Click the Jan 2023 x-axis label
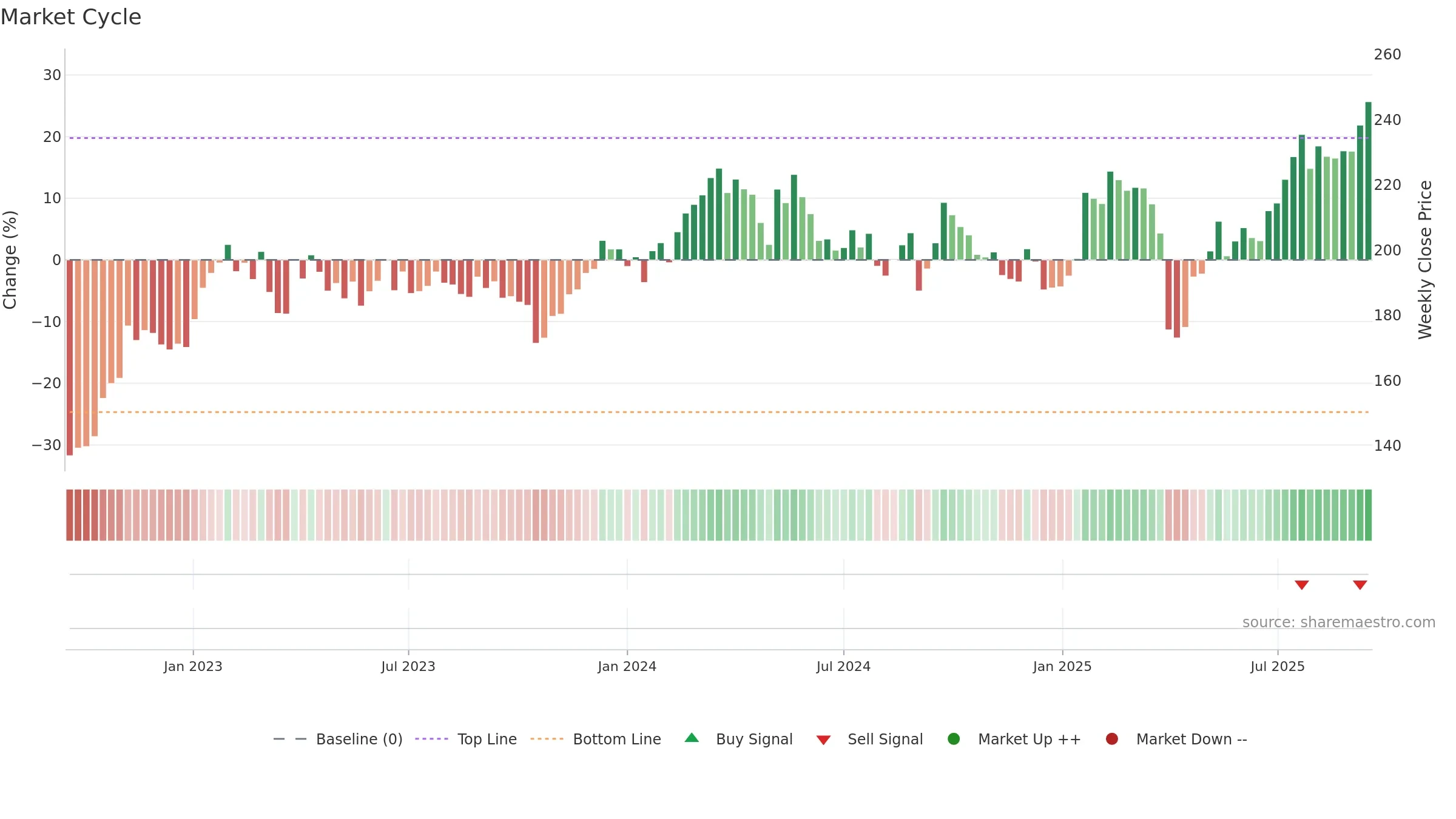 (193, 666)
